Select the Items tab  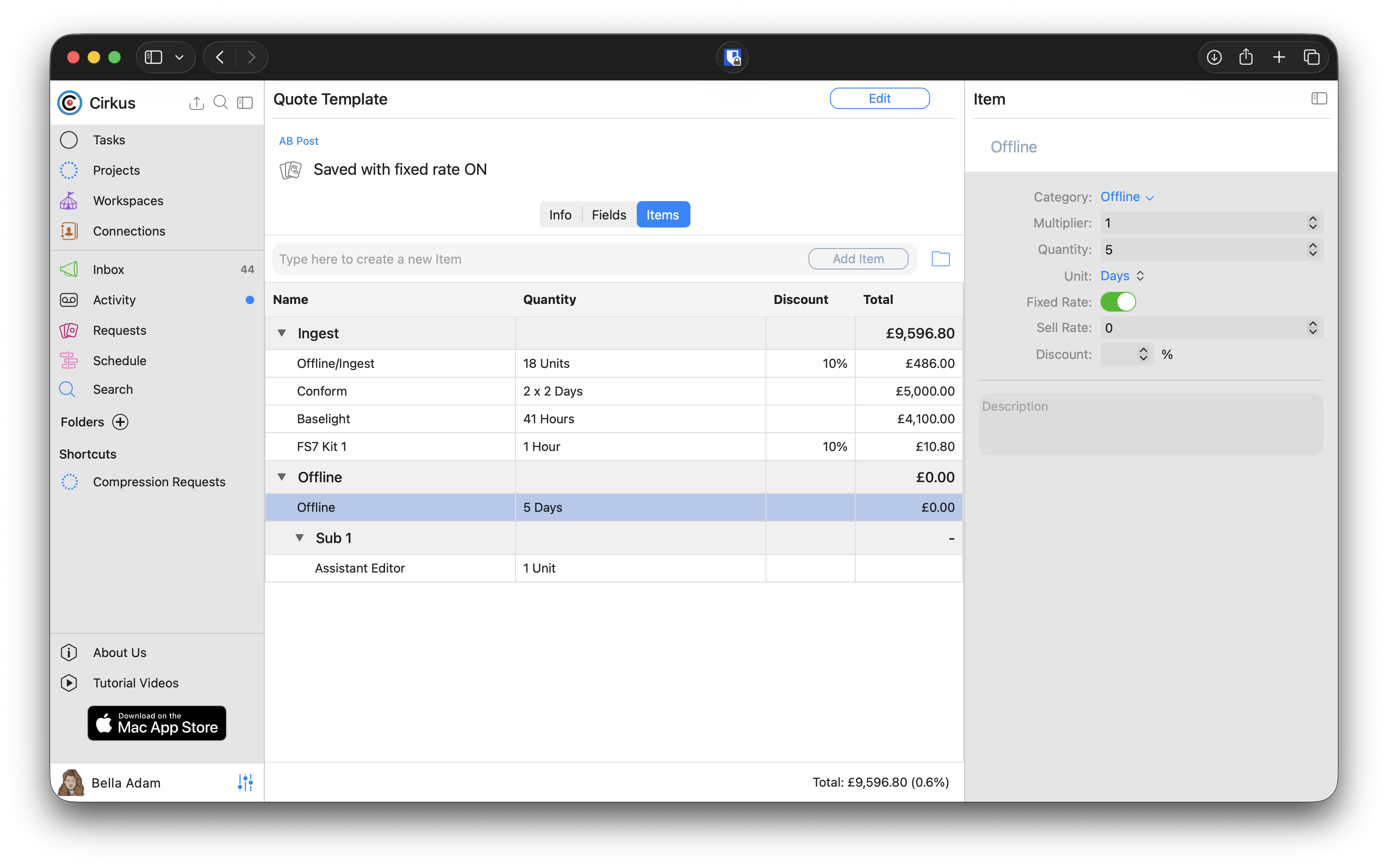[x=663, y=215]
